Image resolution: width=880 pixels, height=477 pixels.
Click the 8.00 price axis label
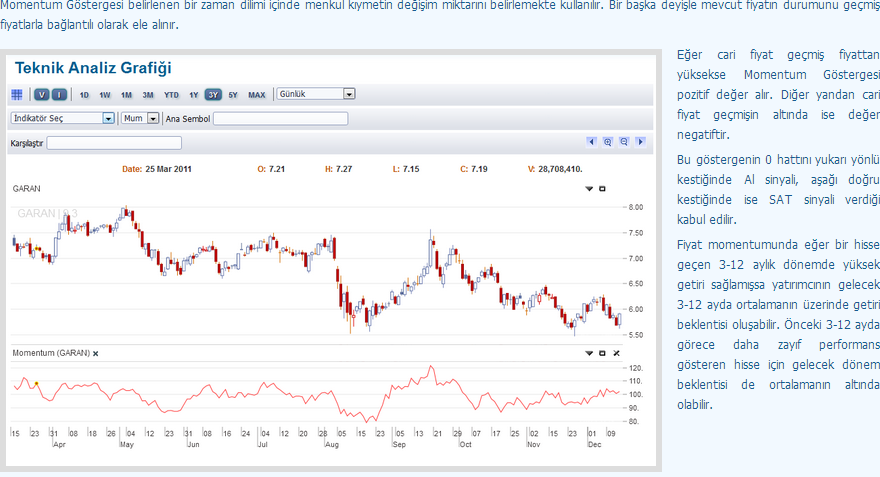[636, 207]
